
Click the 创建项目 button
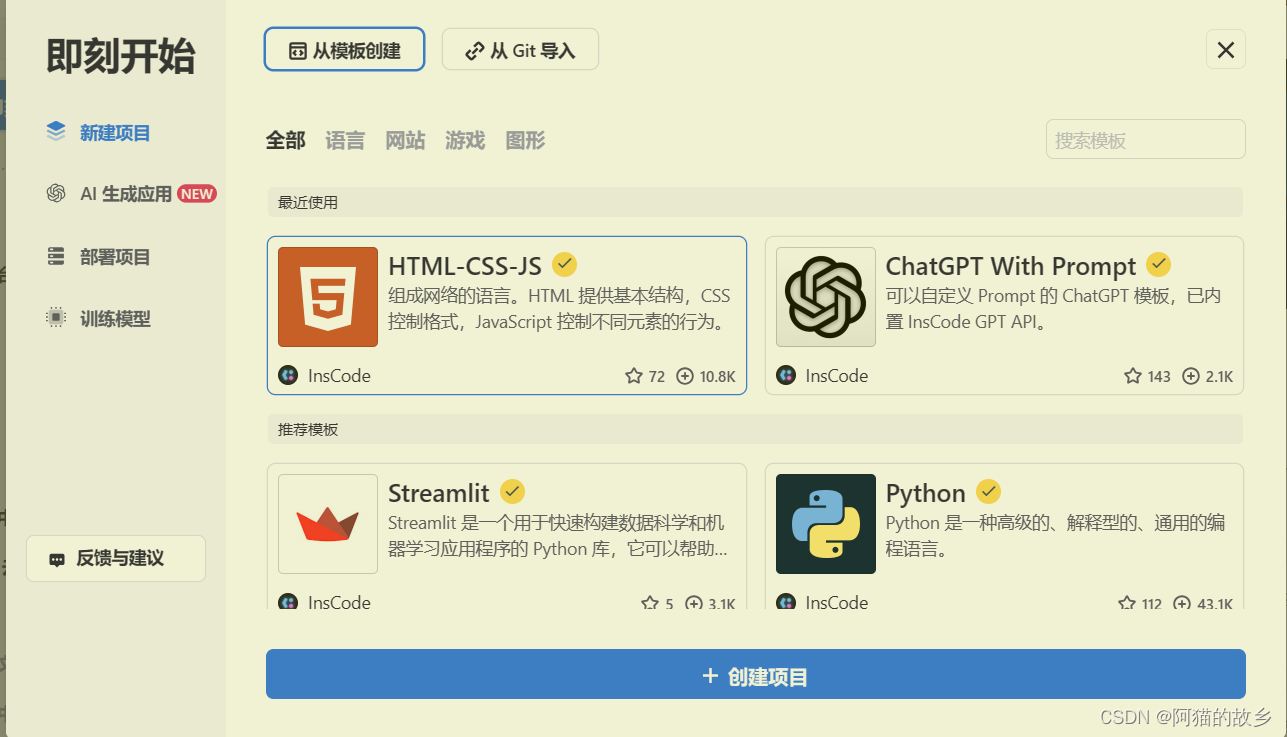(x=756, y=674)
